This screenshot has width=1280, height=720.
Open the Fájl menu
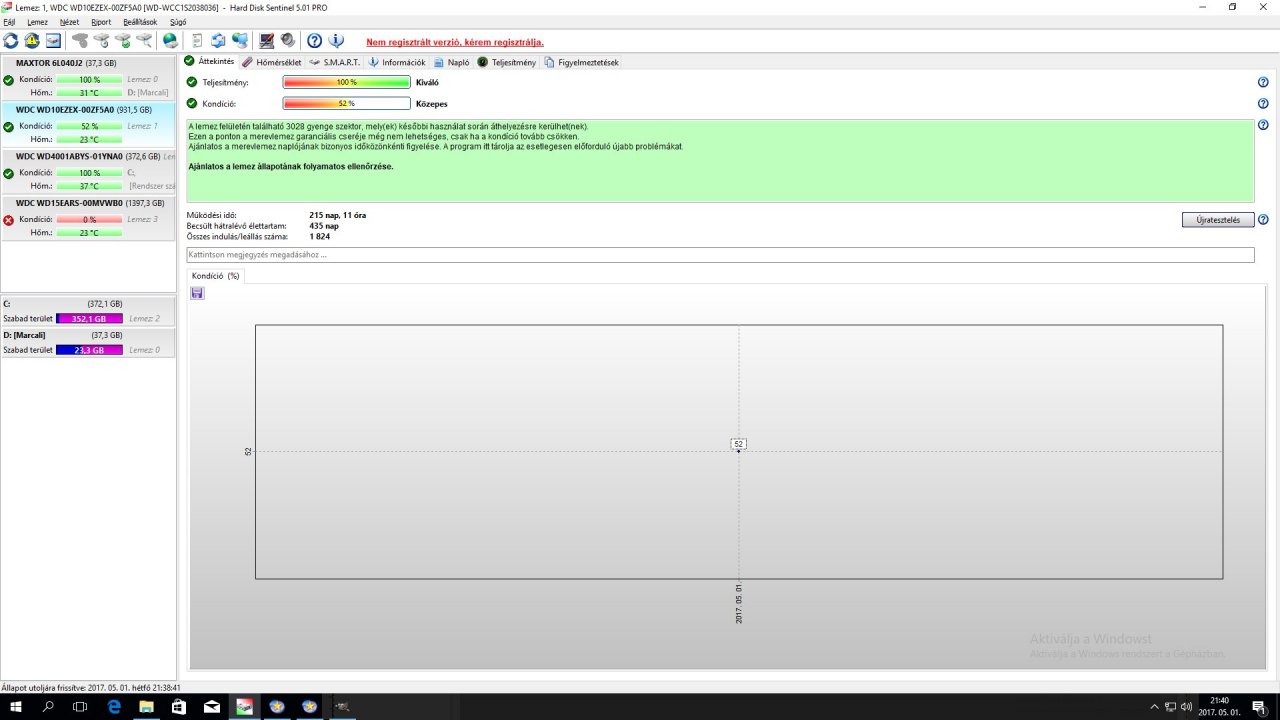(9, 22)
